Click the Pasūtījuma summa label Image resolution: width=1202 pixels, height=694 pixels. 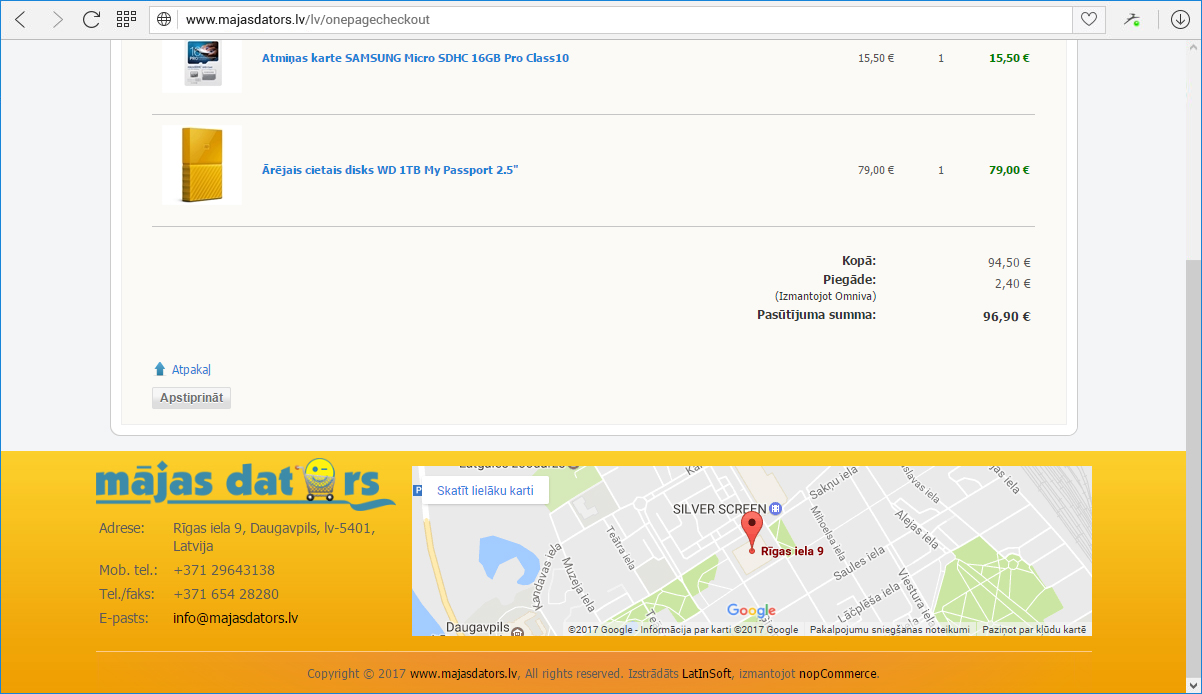coord(816,315)
